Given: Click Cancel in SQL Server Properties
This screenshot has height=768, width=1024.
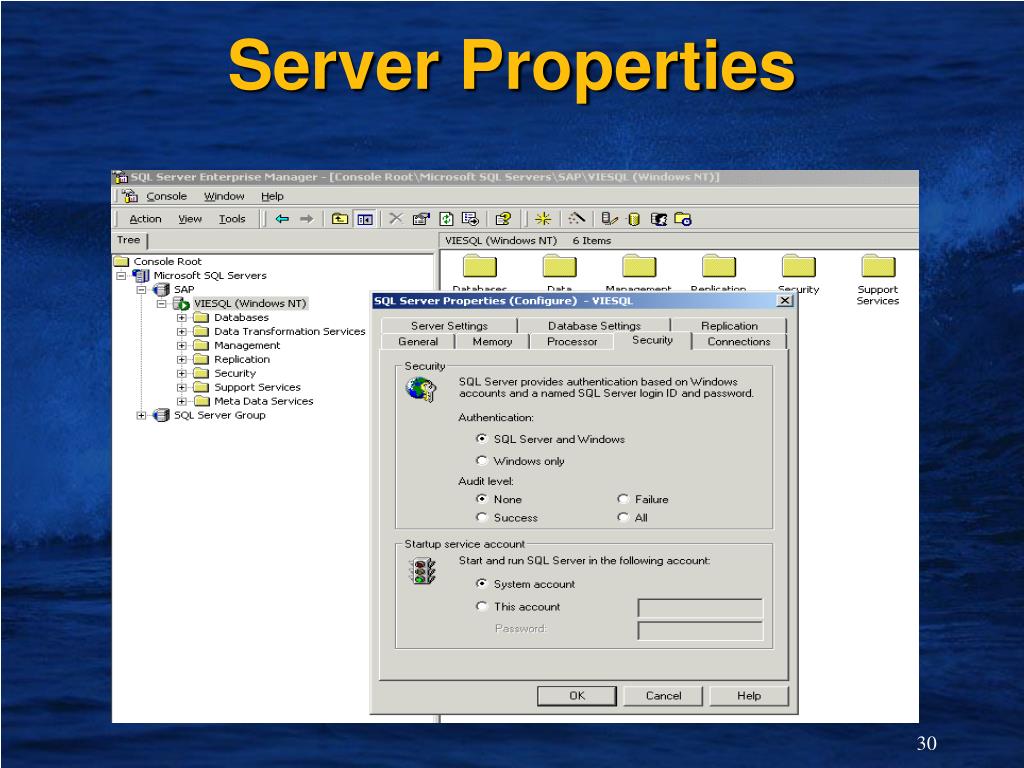Looking at the screenshot, I should tap(663, 696).
